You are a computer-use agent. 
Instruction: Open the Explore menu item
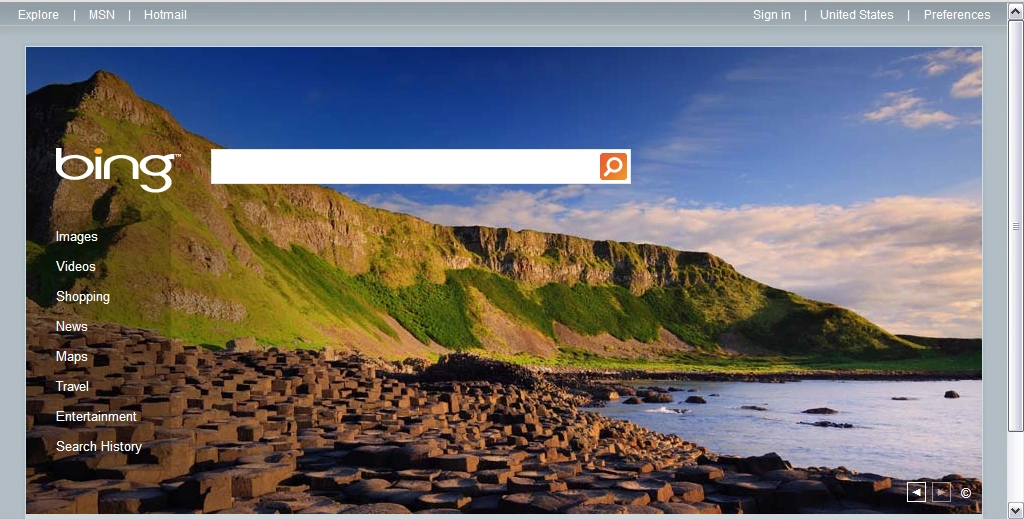point(38,15)
